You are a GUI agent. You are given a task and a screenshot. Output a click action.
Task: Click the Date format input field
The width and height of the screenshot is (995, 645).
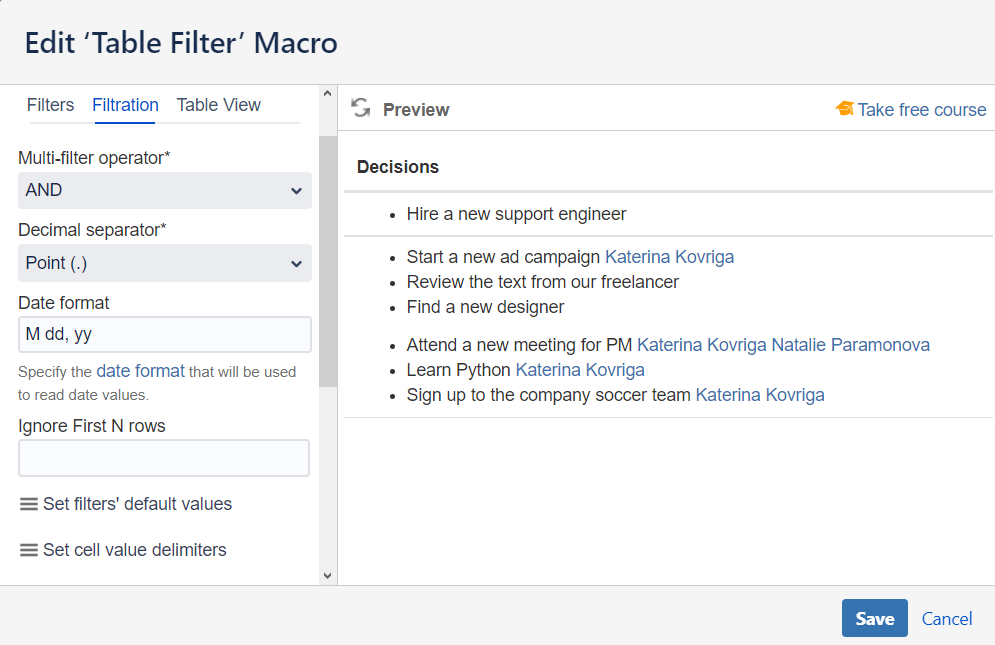[x=165, y=335]
